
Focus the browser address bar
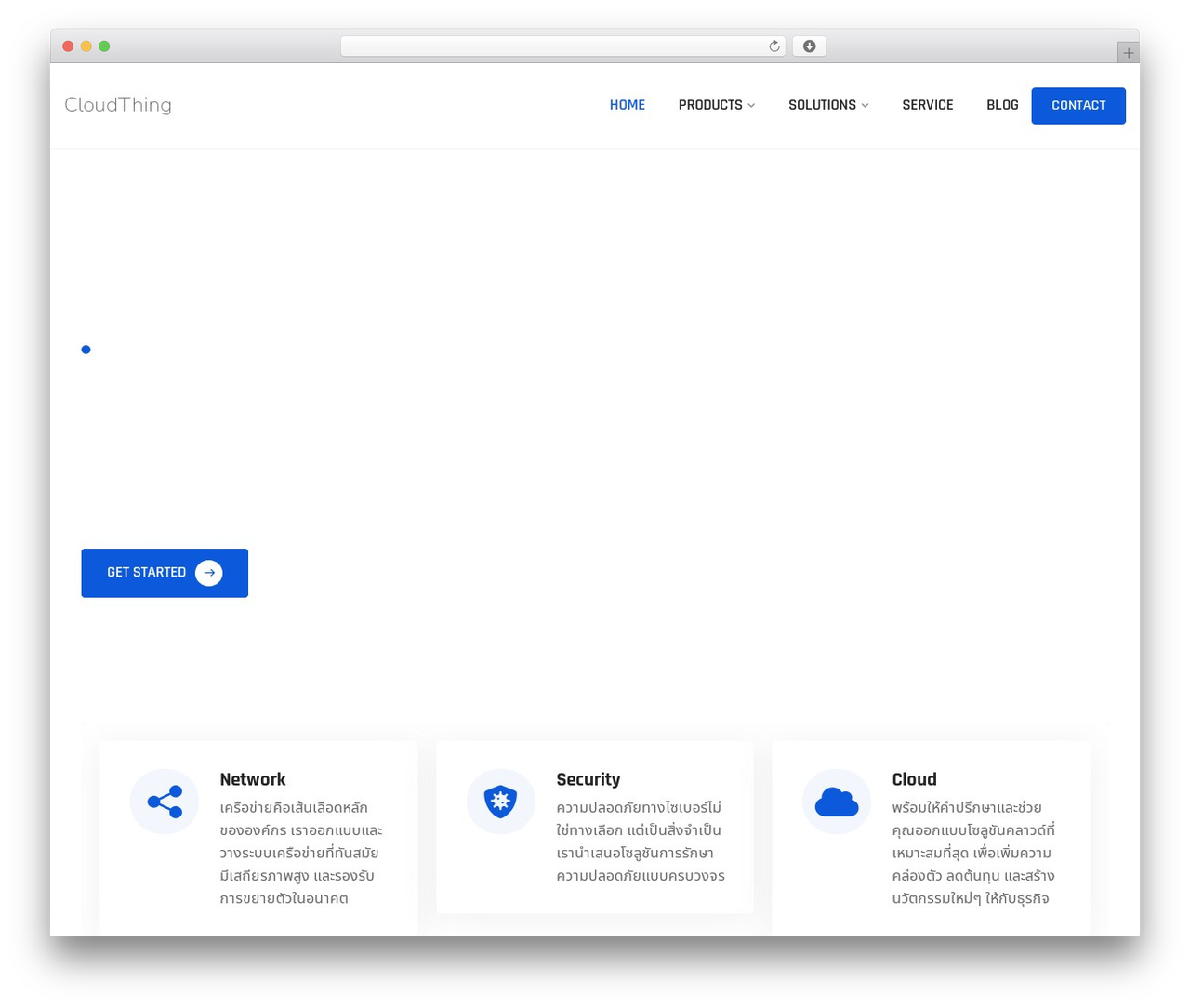563,46
